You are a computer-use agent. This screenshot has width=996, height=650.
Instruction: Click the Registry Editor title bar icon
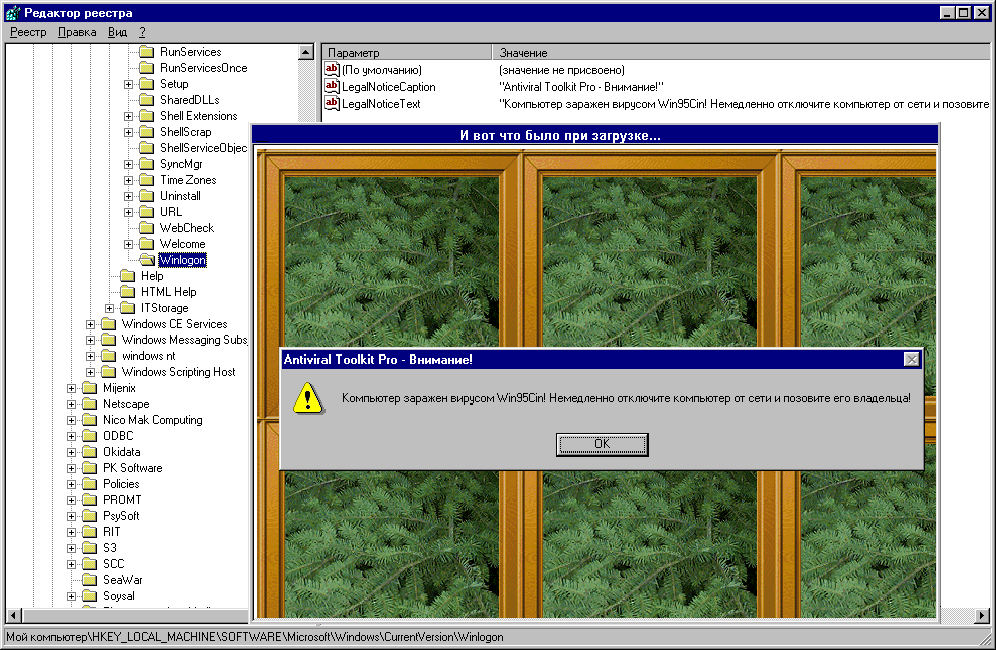pos(12,12)
